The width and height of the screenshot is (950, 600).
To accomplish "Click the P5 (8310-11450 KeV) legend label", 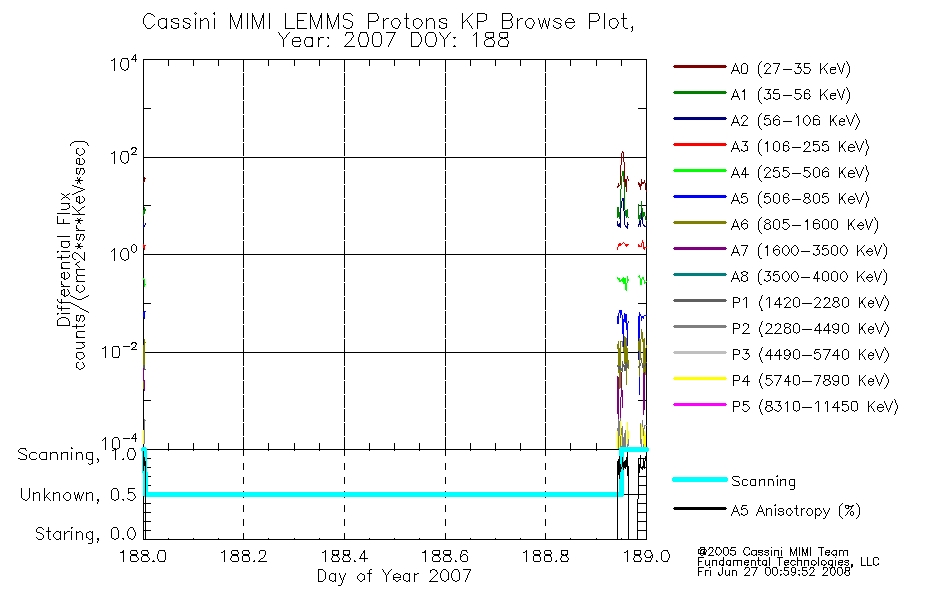I will coord(815,407).
